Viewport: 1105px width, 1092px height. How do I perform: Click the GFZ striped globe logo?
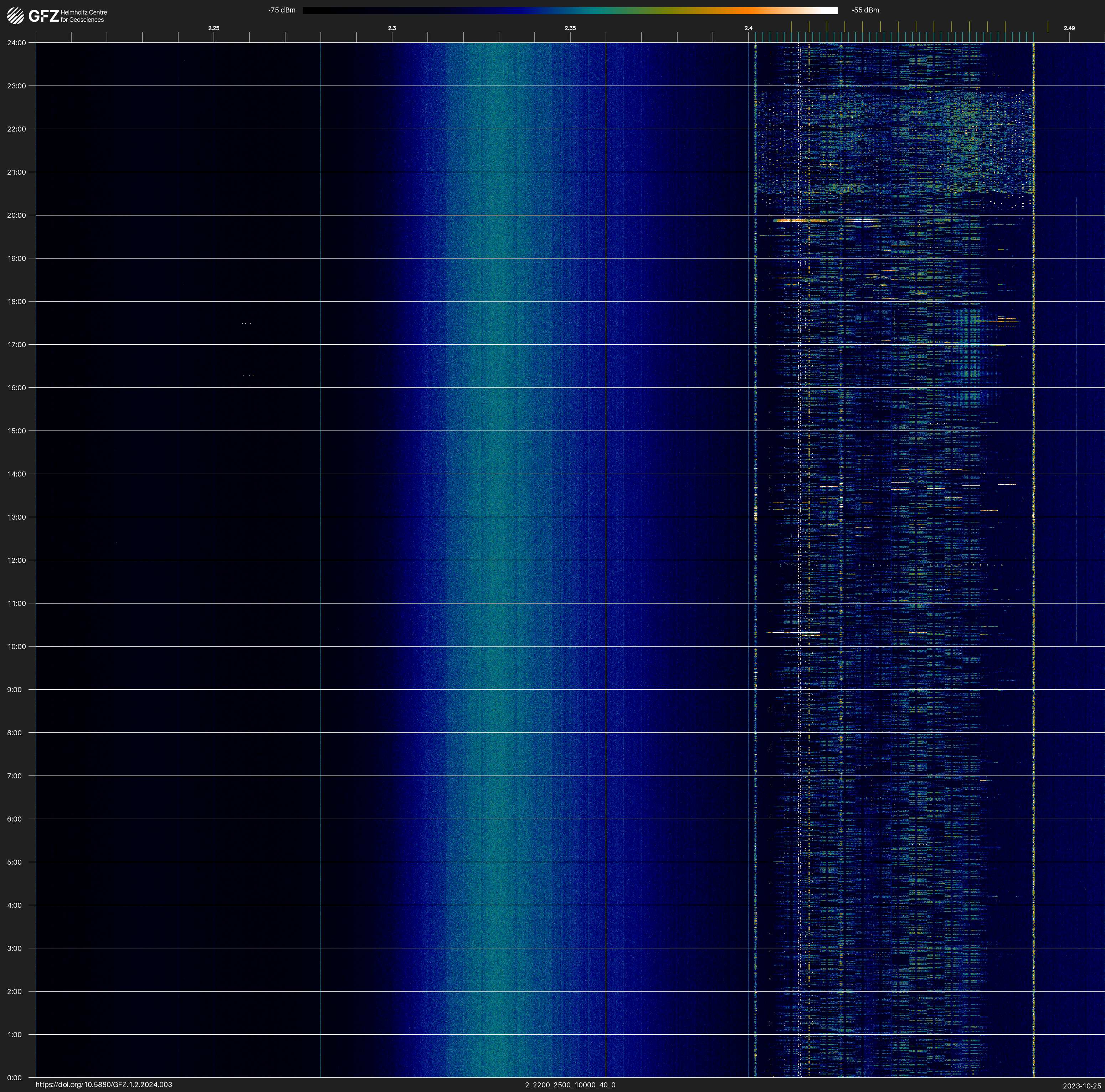(15, 15)
